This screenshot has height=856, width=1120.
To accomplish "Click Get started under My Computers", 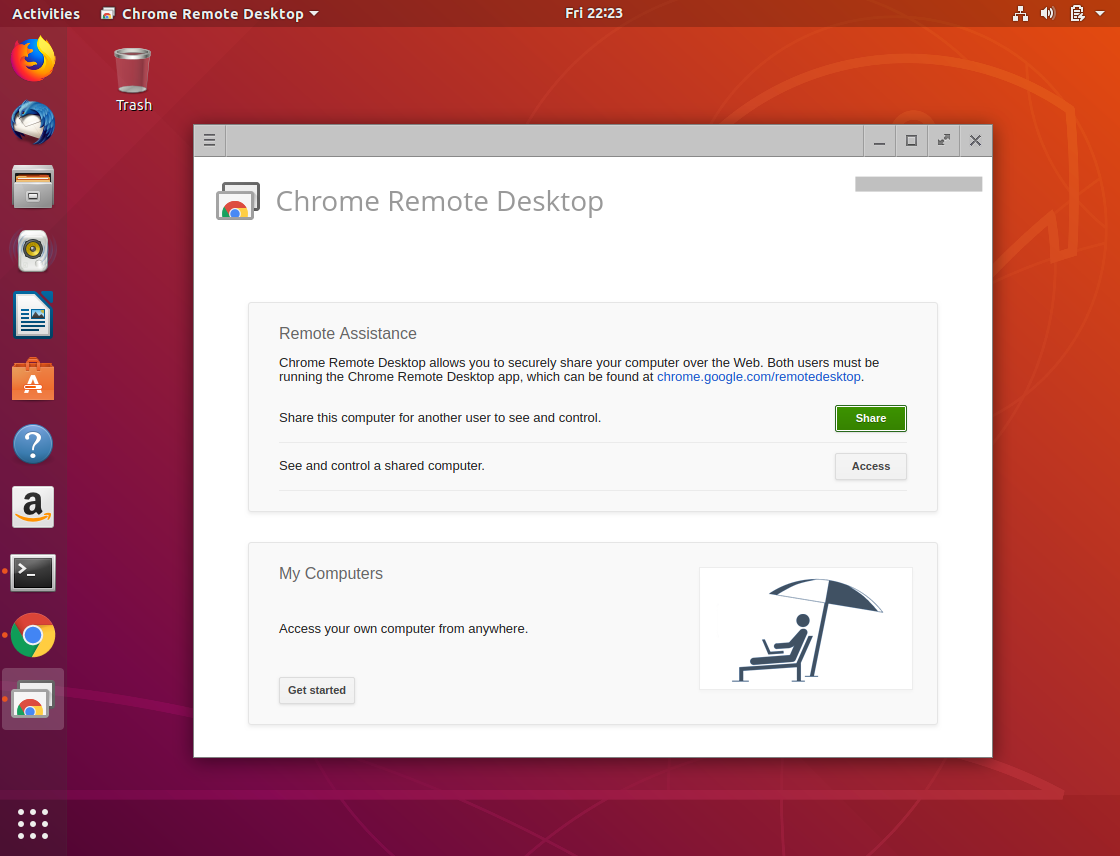I will click(316, 690).
